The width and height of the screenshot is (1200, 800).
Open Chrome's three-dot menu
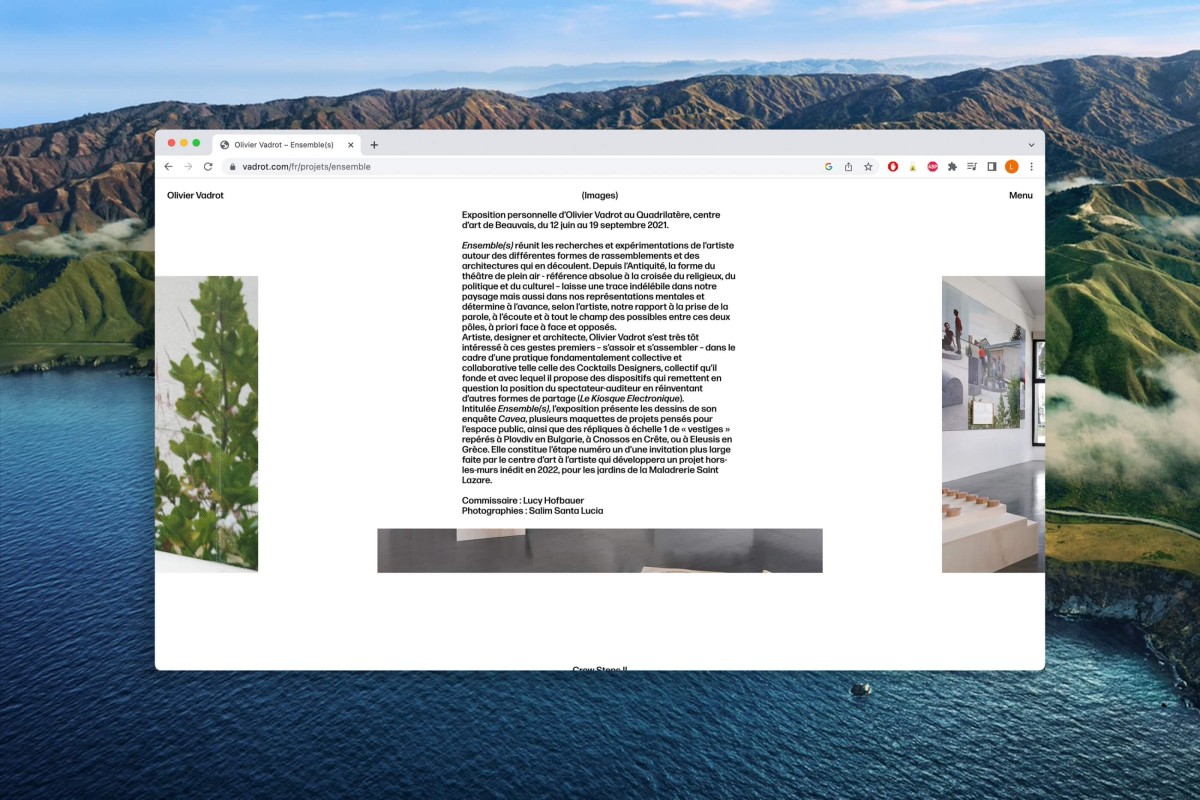(1032, 167)
